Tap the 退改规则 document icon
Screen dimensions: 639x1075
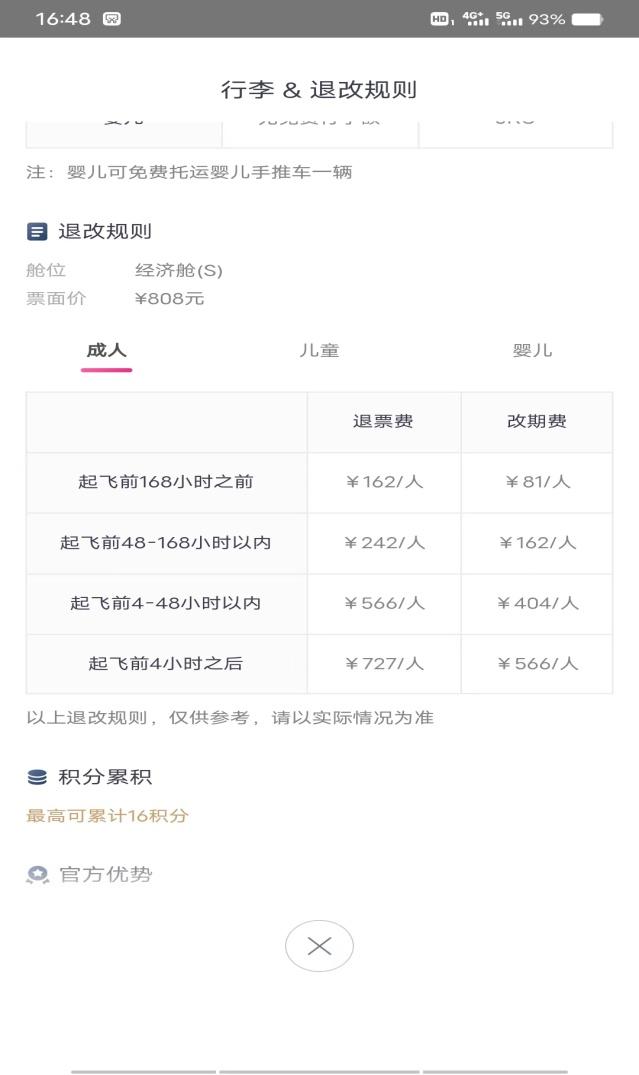37,232
